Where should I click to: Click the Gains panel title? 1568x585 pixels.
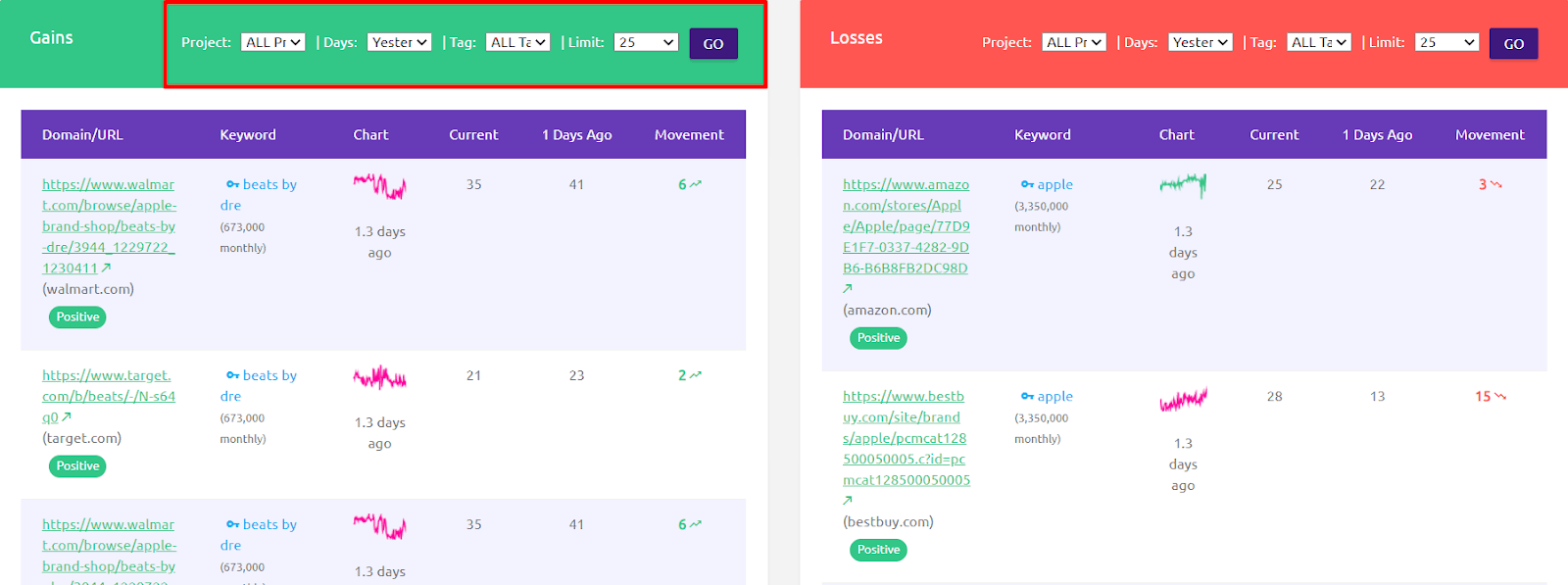click(x=51, y=37)
